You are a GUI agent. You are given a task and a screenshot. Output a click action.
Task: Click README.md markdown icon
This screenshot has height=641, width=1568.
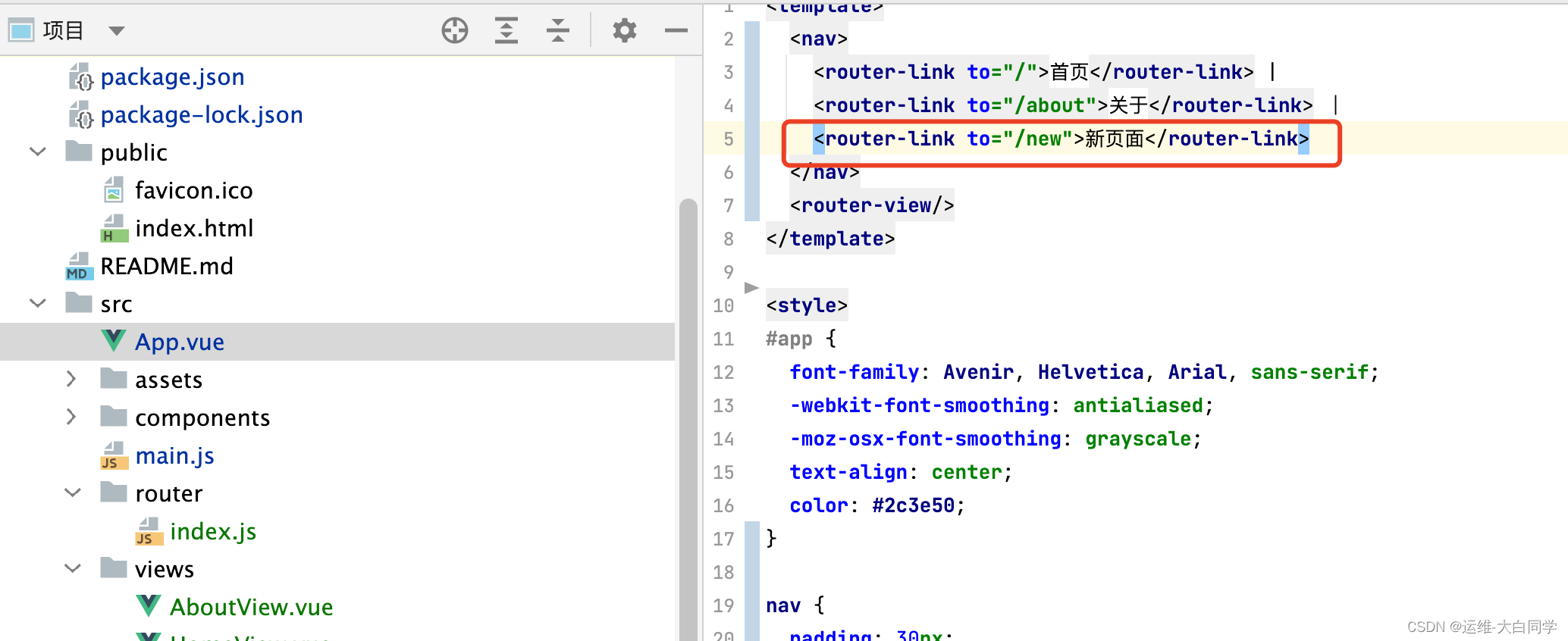point(79,266)
